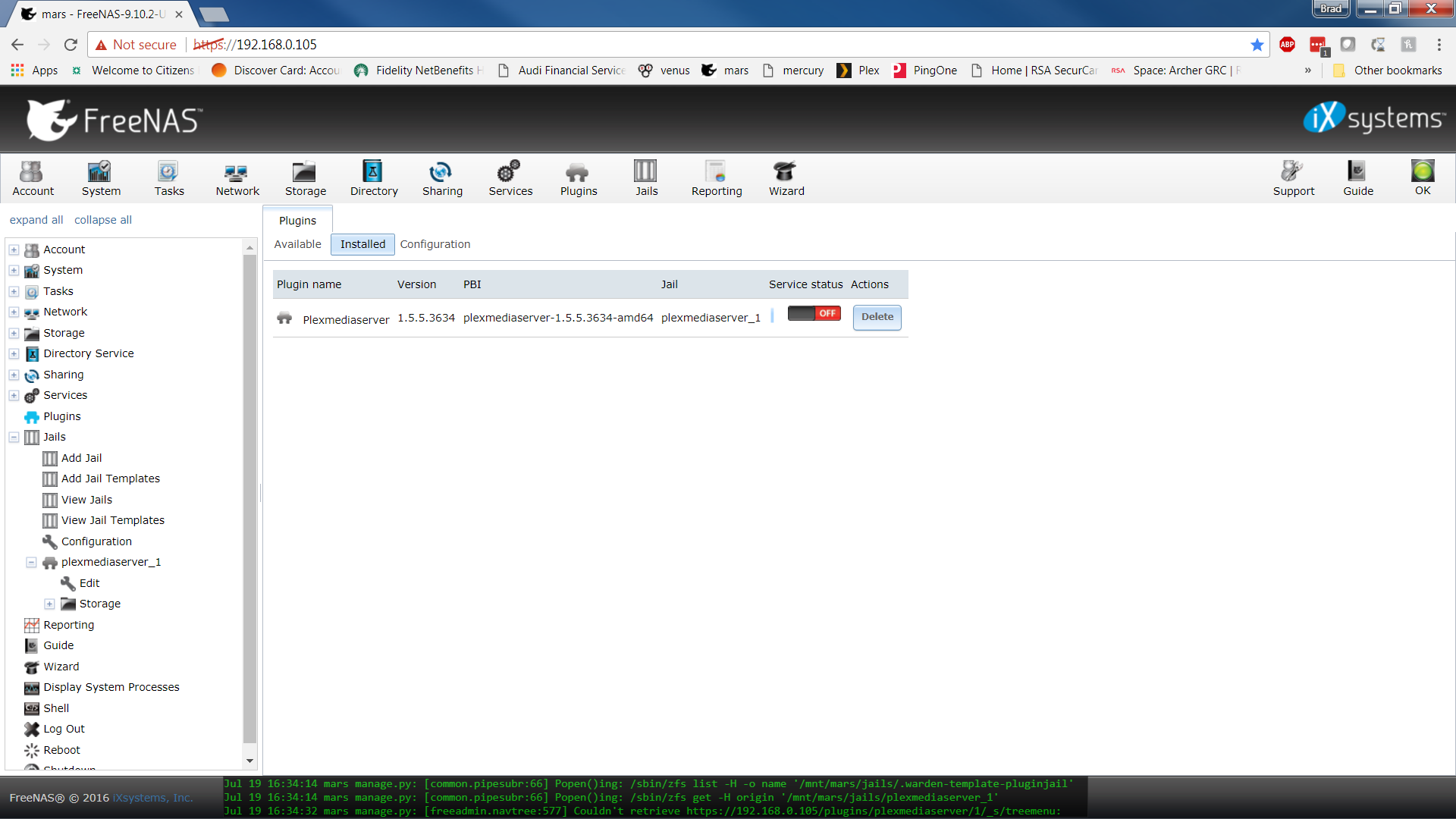Click the console log footer
Image resolution: width=1456 pixels, height=819 pixels.
click(655, 797)
